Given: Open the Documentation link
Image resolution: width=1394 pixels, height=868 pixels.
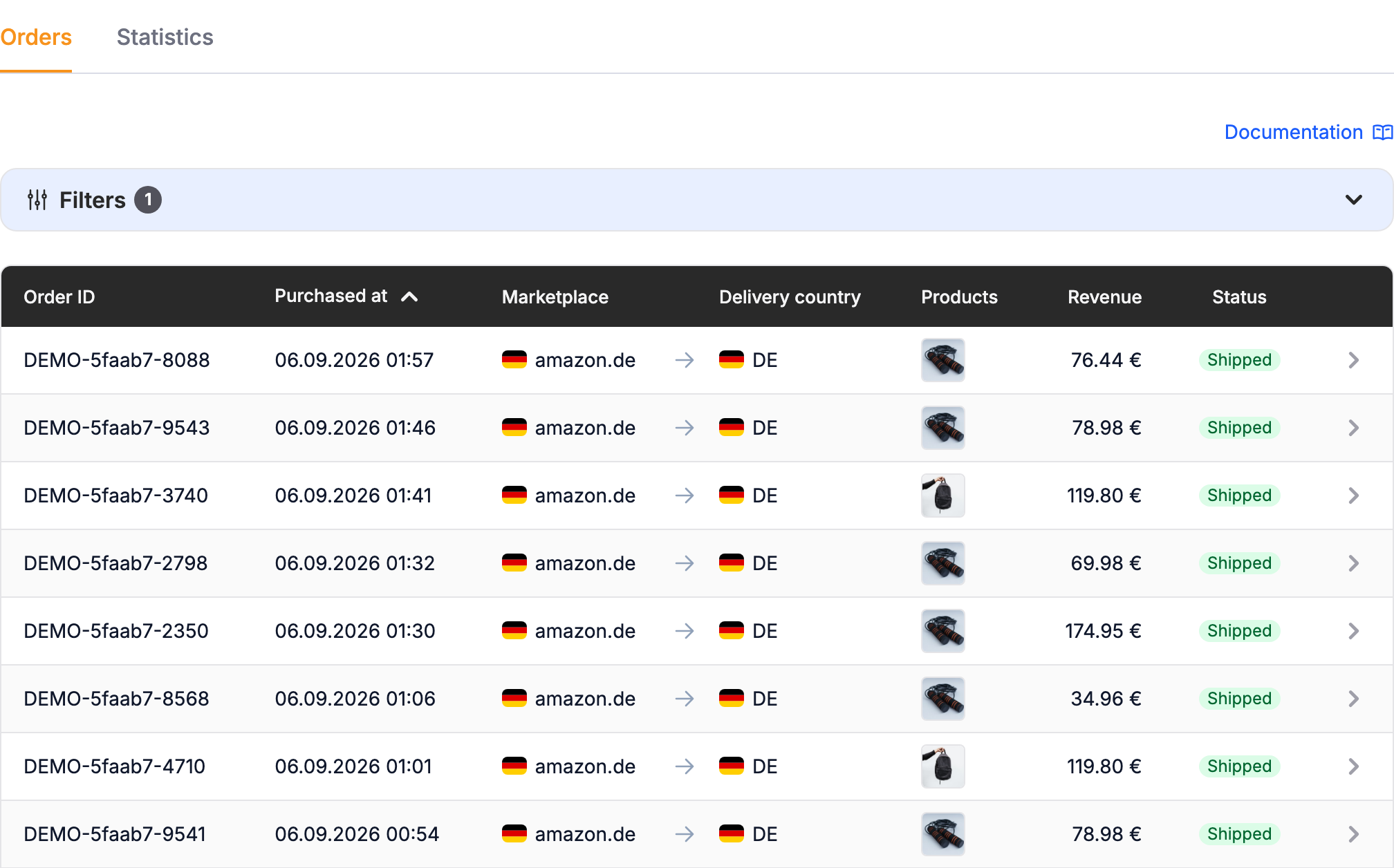Looking at the screenshot, I should click(1293, 132).
